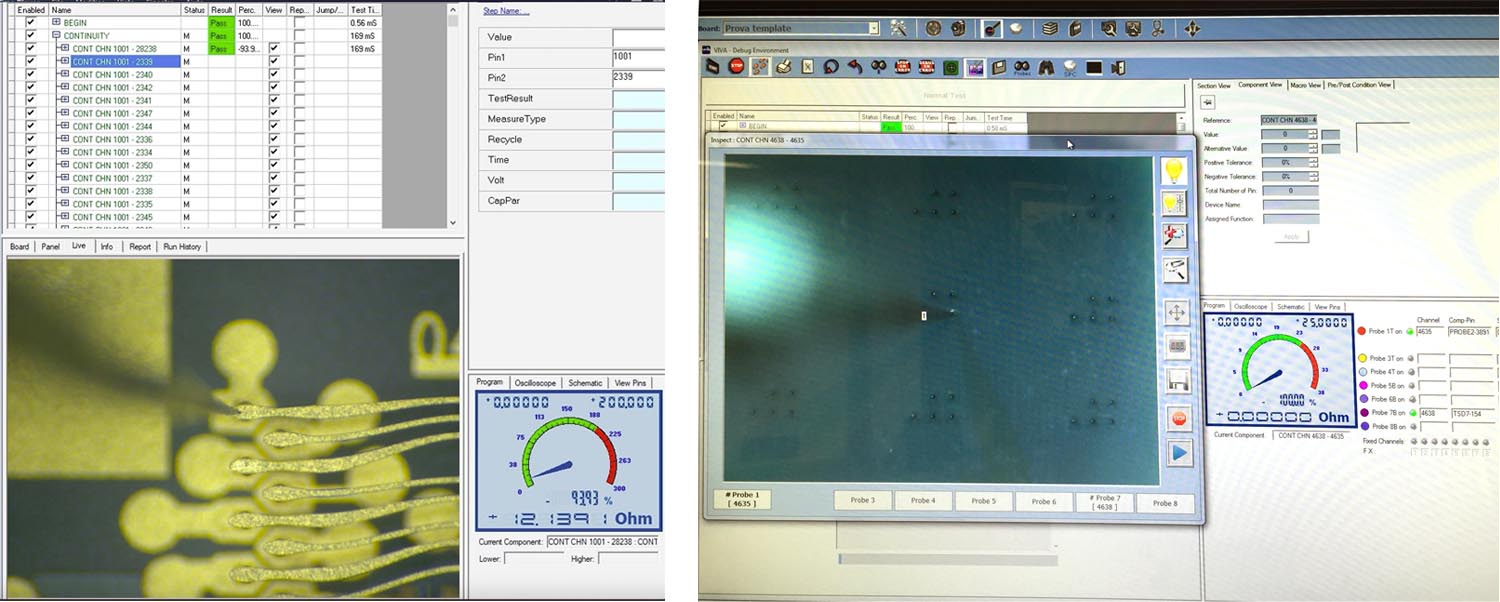This screenshot has width=1500, height=602.
Task: Toggle View checkbox for CONT CHN 1001 - 28238
Action: coord(274,48)
